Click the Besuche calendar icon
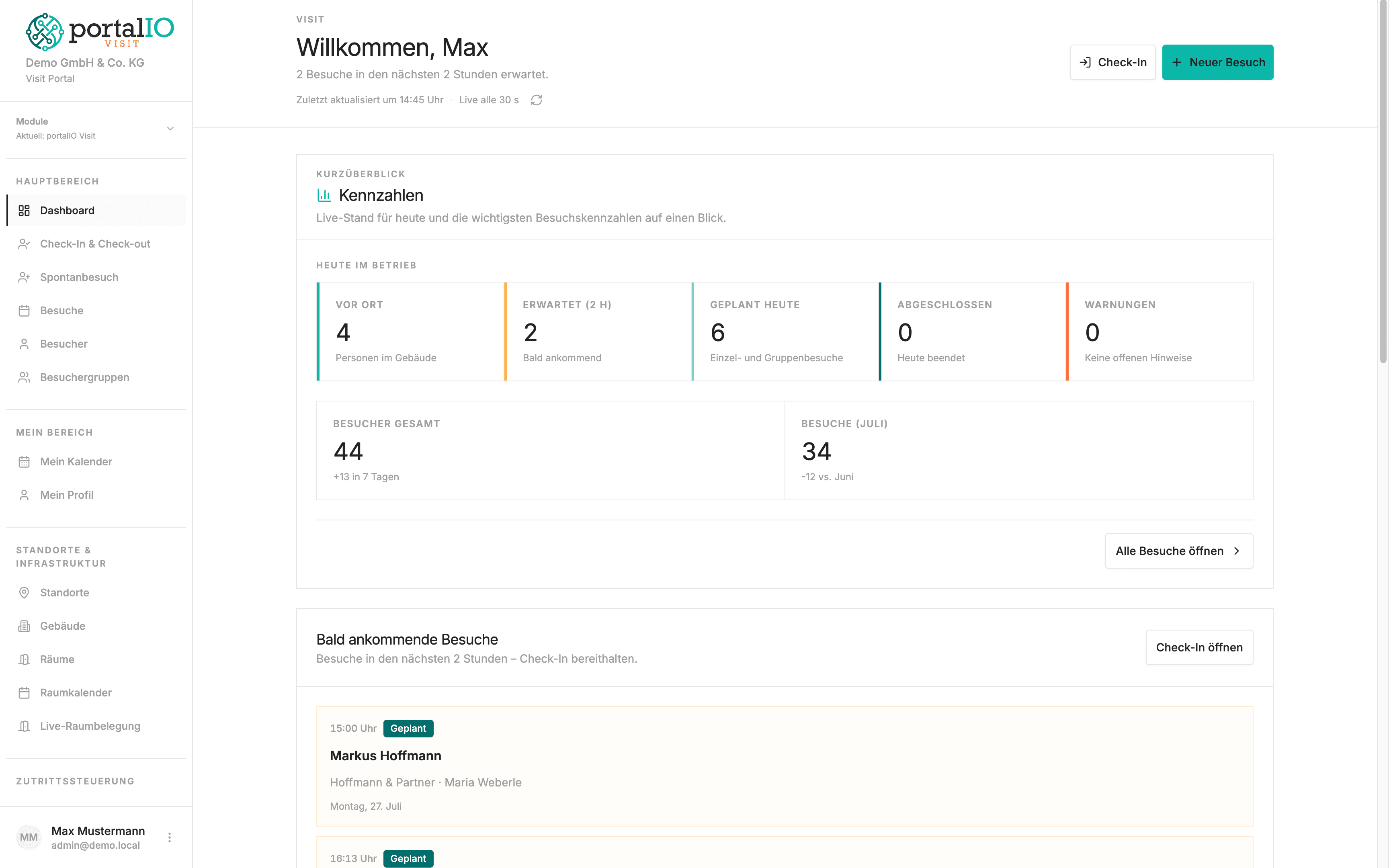The image size is (1389, 868). (x=24, y=311)
